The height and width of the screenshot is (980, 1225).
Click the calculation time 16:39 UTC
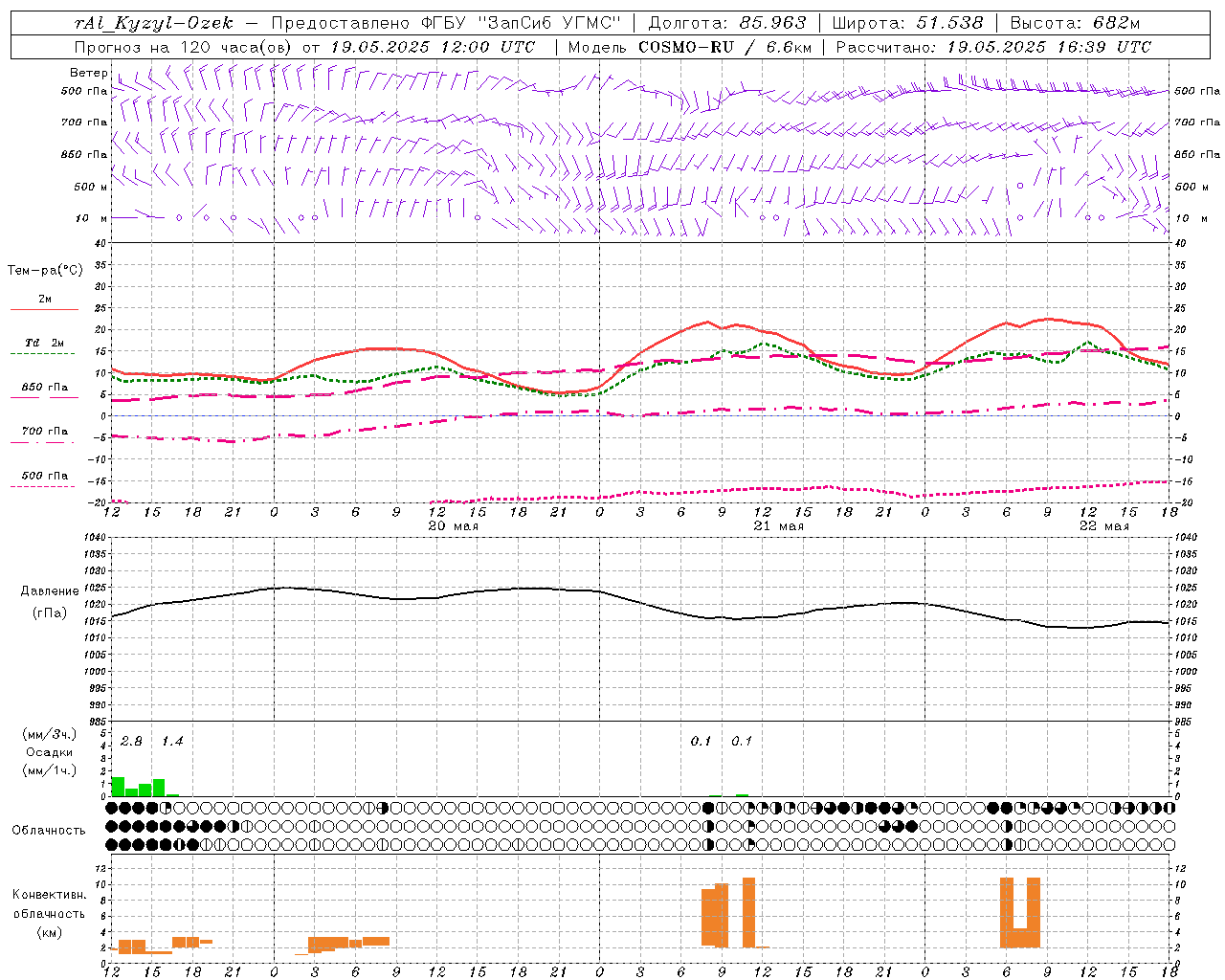pos(1104,47)
